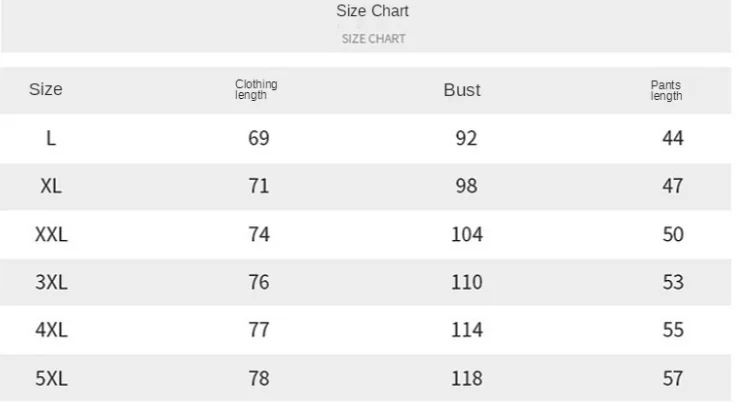Click the "Size" column header
744x419 pixels.
[46, 90]
